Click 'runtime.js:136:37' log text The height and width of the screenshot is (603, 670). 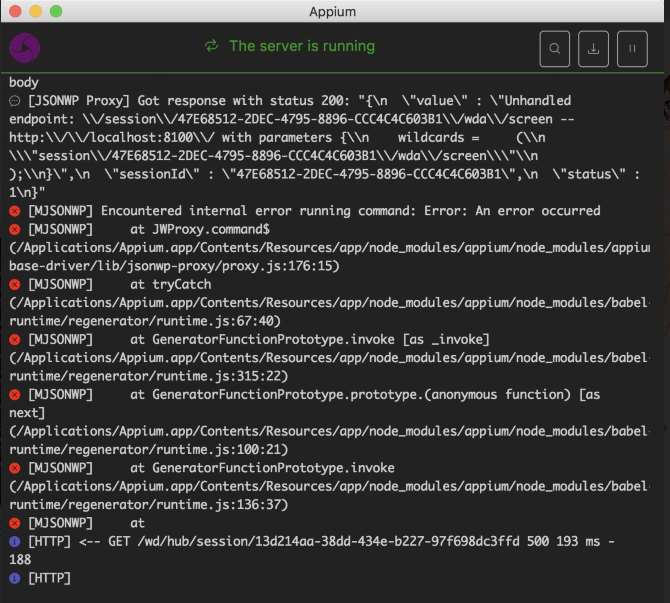point(219,505)
